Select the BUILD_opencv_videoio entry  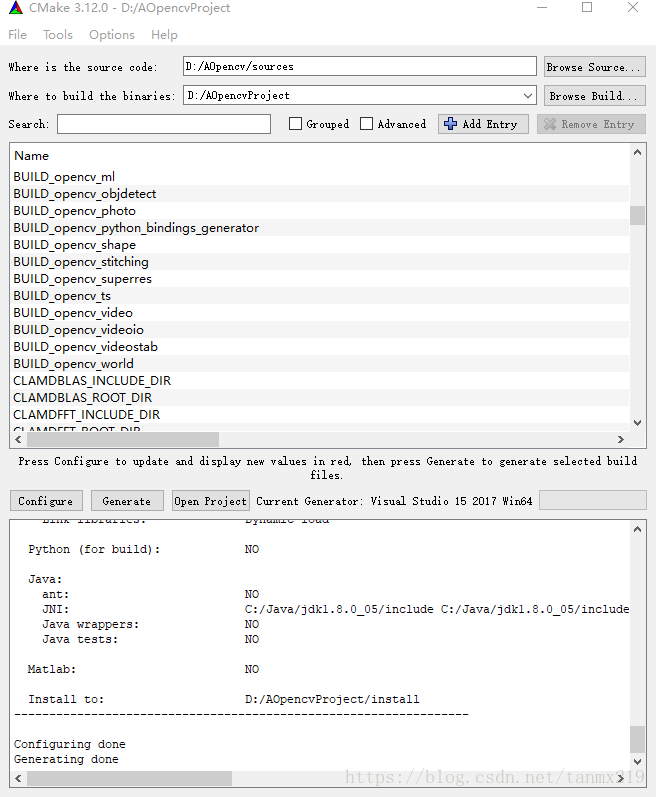[x=320, y=330]
